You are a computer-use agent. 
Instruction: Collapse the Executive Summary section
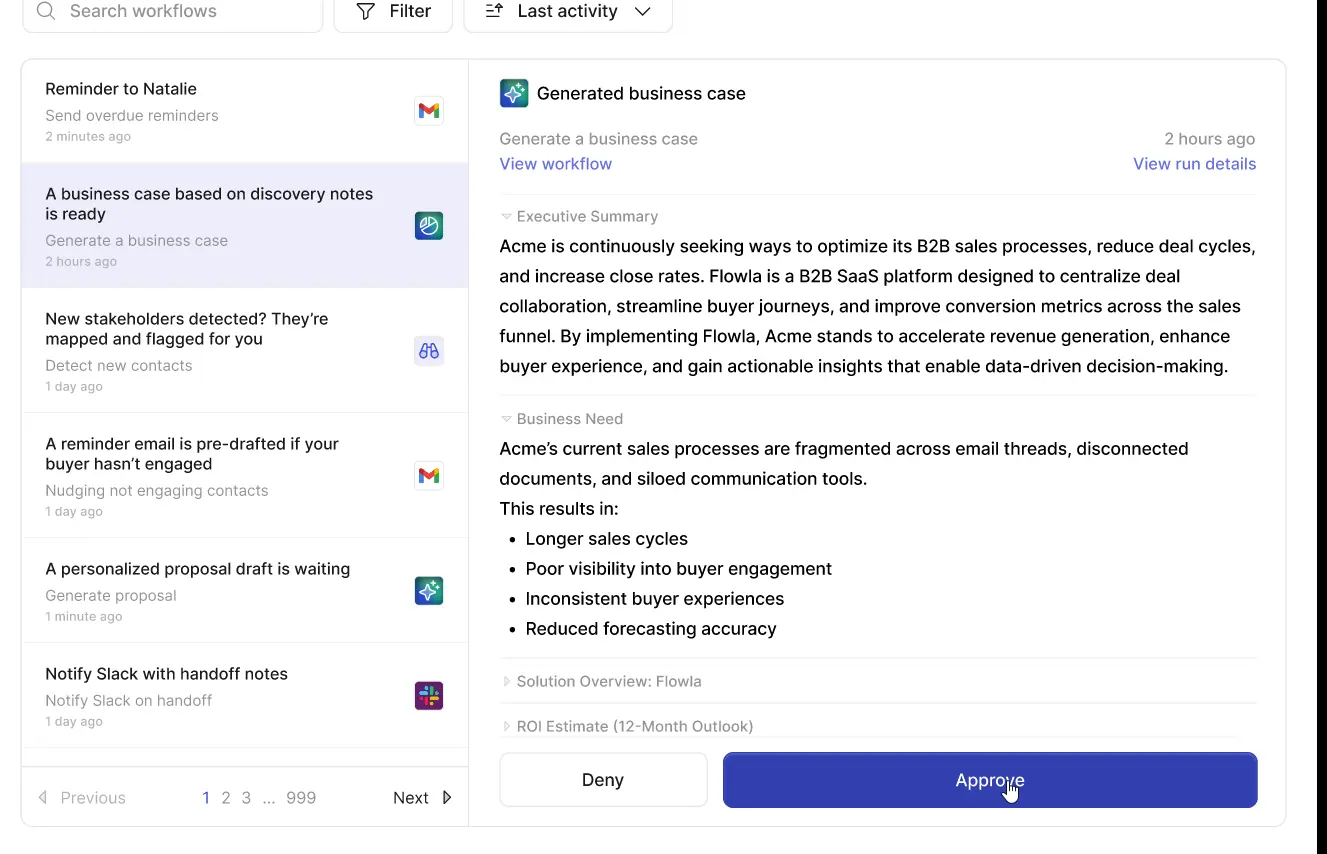[x=580, y=217]
